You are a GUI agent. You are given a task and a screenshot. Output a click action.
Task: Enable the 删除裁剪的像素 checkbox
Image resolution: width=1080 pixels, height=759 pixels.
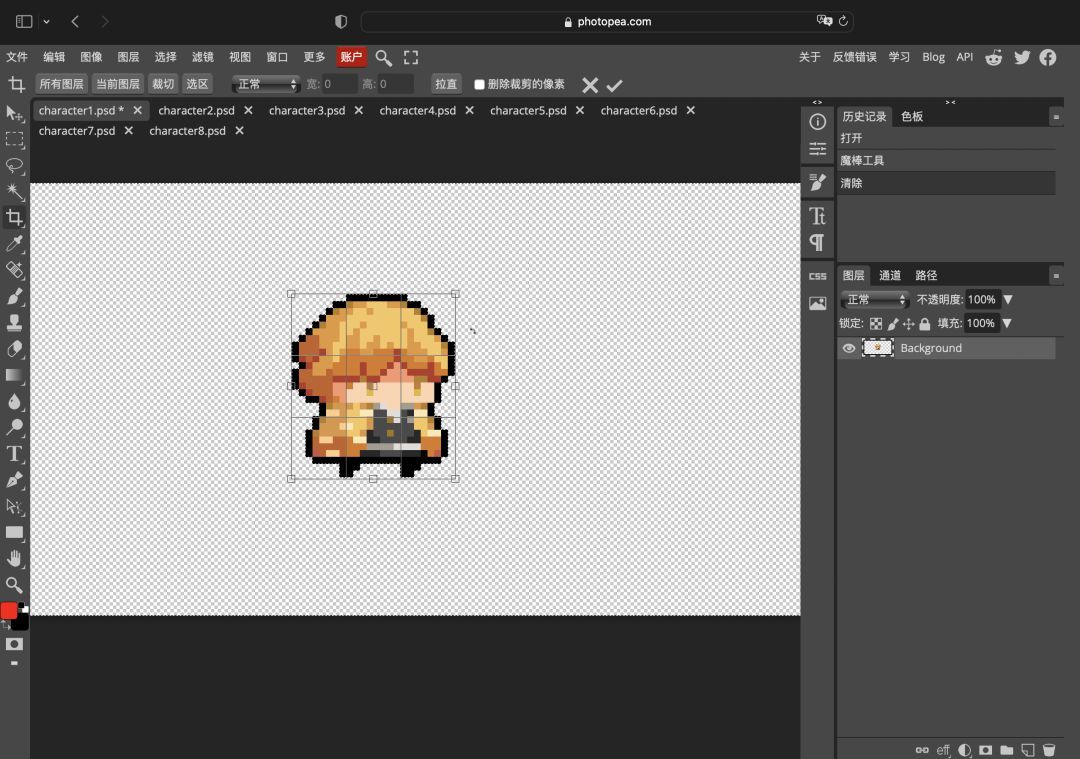(479, 85)
